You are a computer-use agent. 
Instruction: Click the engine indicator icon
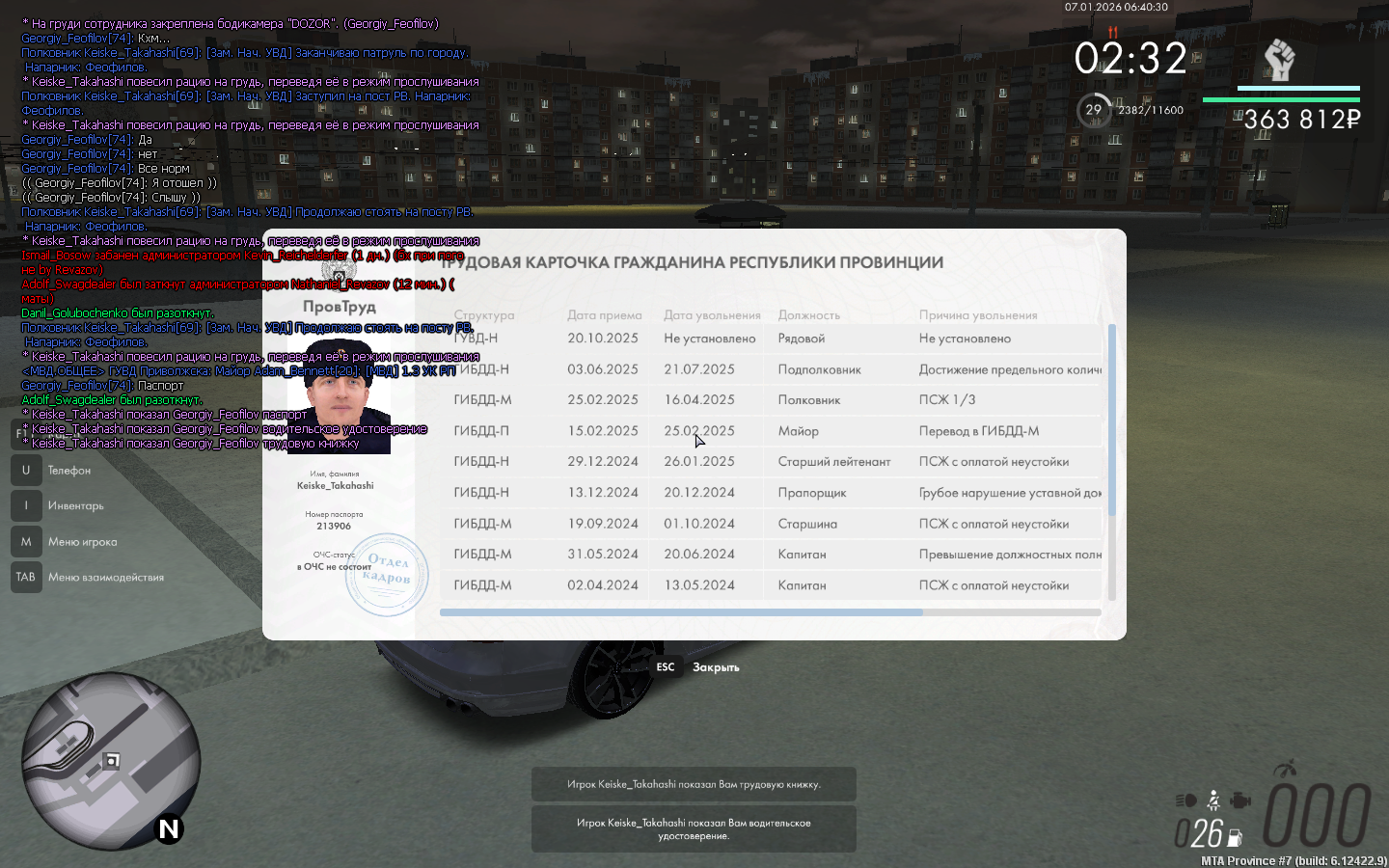(x=1240, y=800)
